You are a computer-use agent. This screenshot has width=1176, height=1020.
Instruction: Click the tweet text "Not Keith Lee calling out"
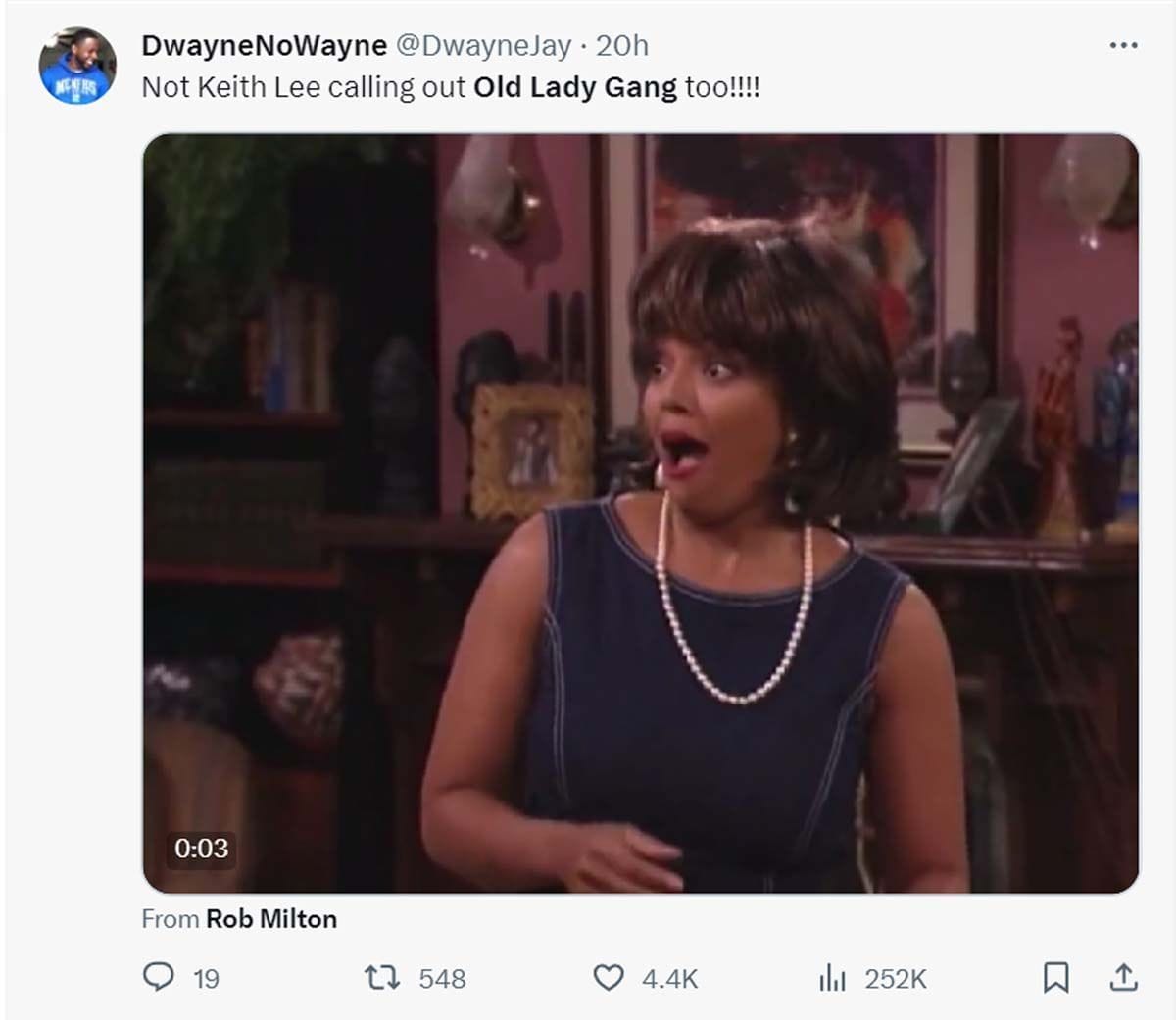(304, 87)
